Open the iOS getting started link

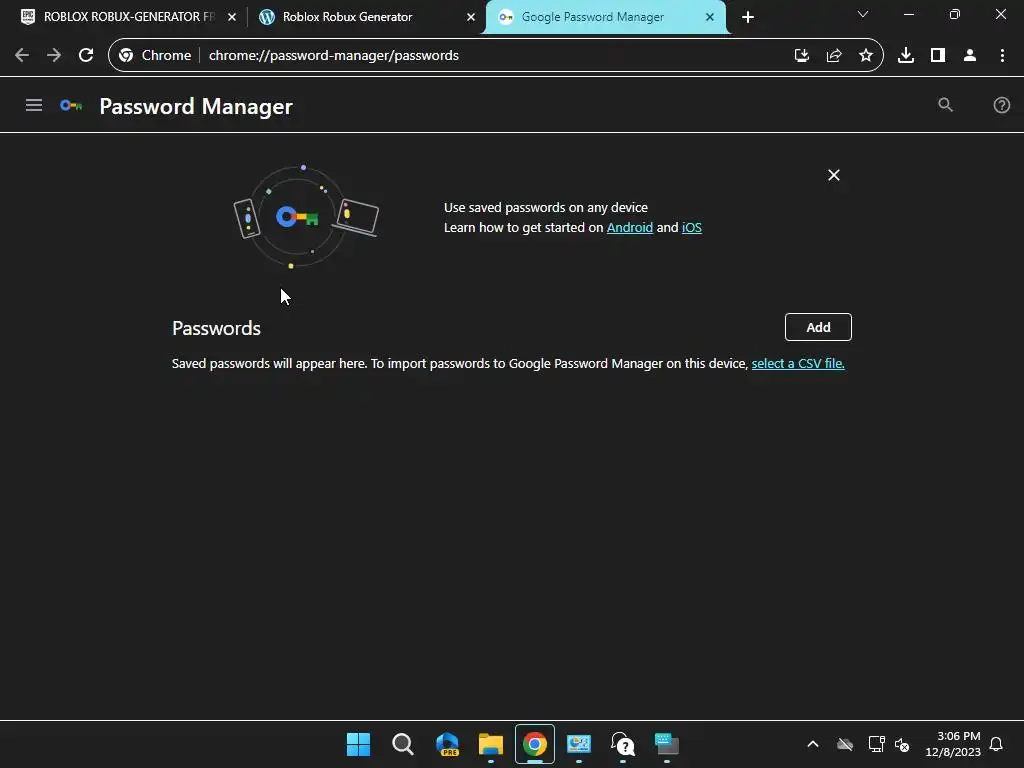(692, 227)
